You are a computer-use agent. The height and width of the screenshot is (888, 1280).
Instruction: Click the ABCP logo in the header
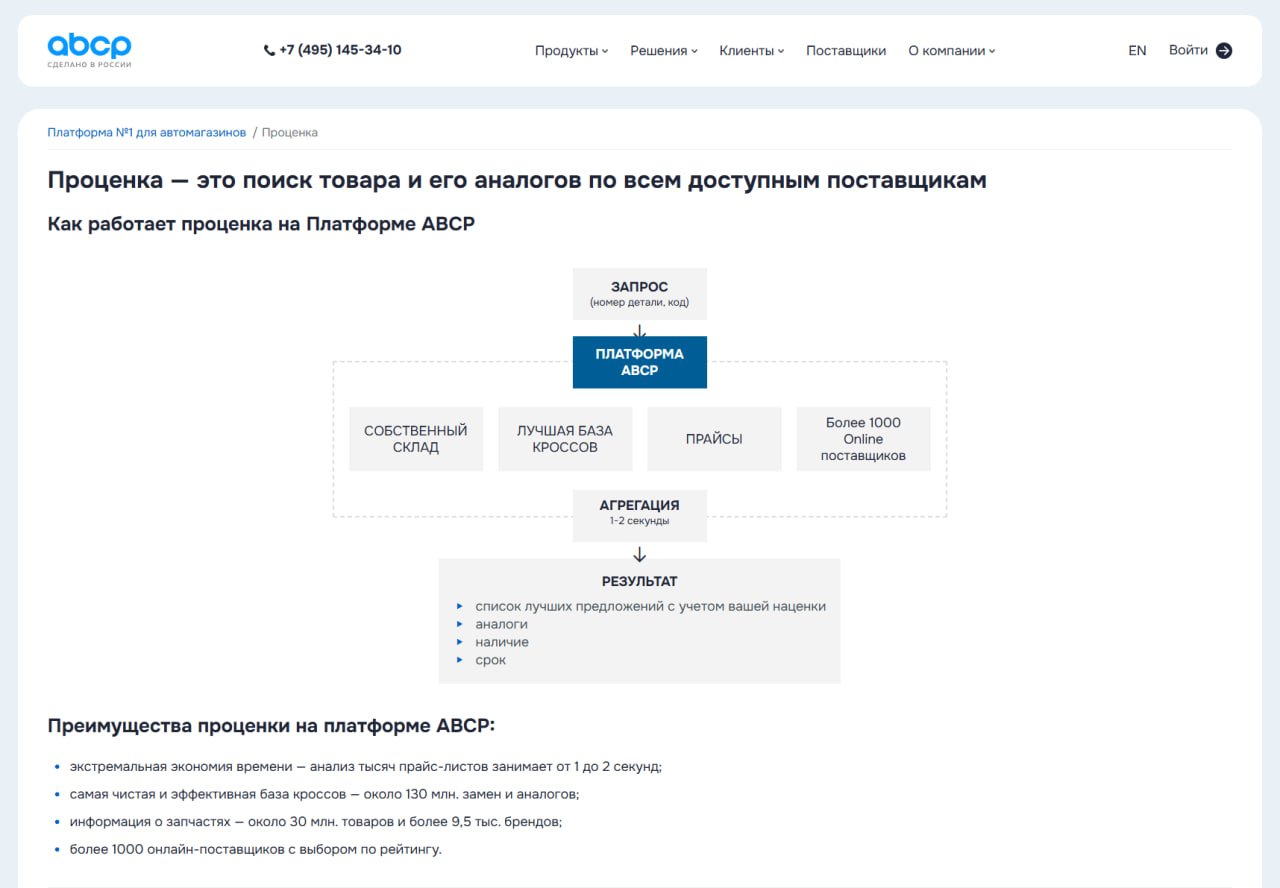pyautogui.click(x=89, y=50)
